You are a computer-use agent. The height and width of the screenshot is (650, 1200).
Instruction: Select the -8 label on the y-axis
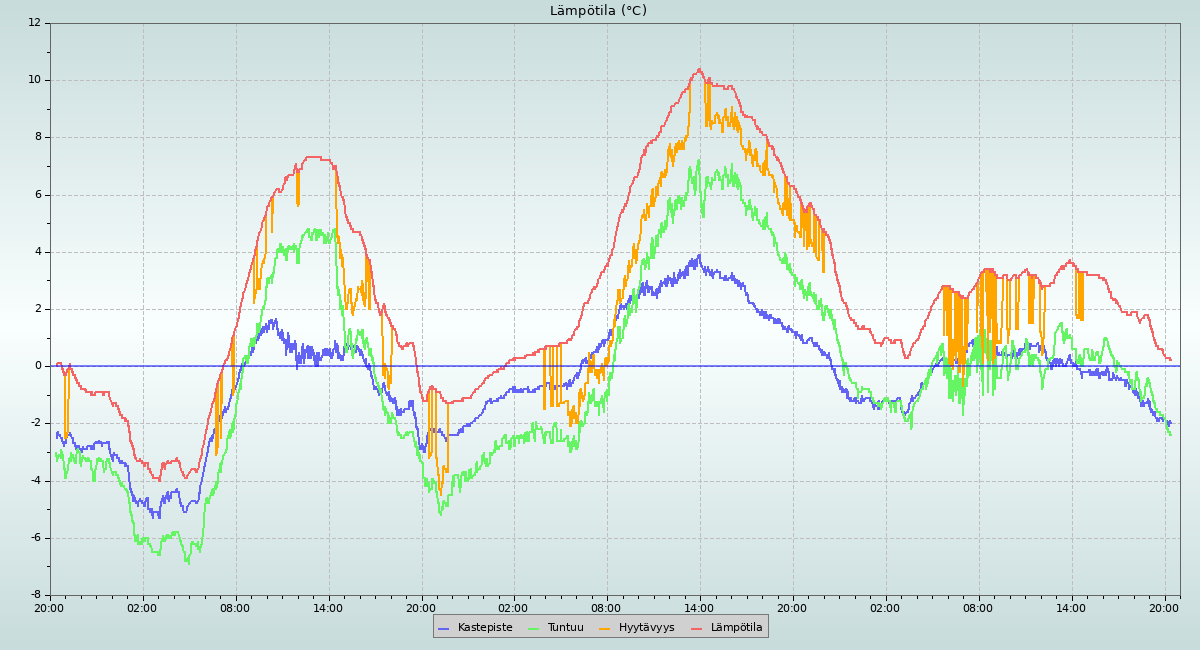[35, 595]
